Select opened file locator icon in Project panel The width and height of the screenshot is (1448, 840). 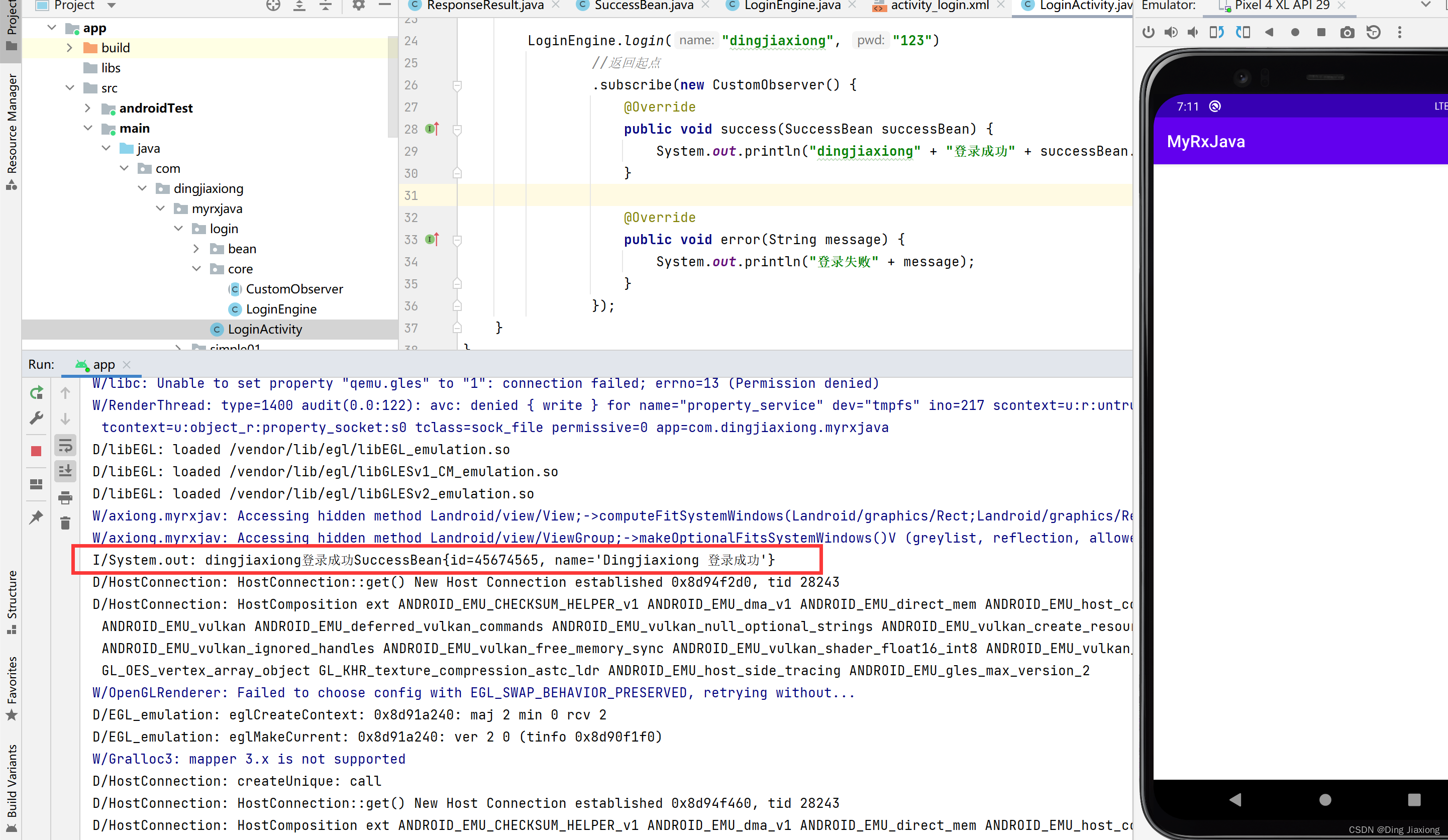pos(273,6)
